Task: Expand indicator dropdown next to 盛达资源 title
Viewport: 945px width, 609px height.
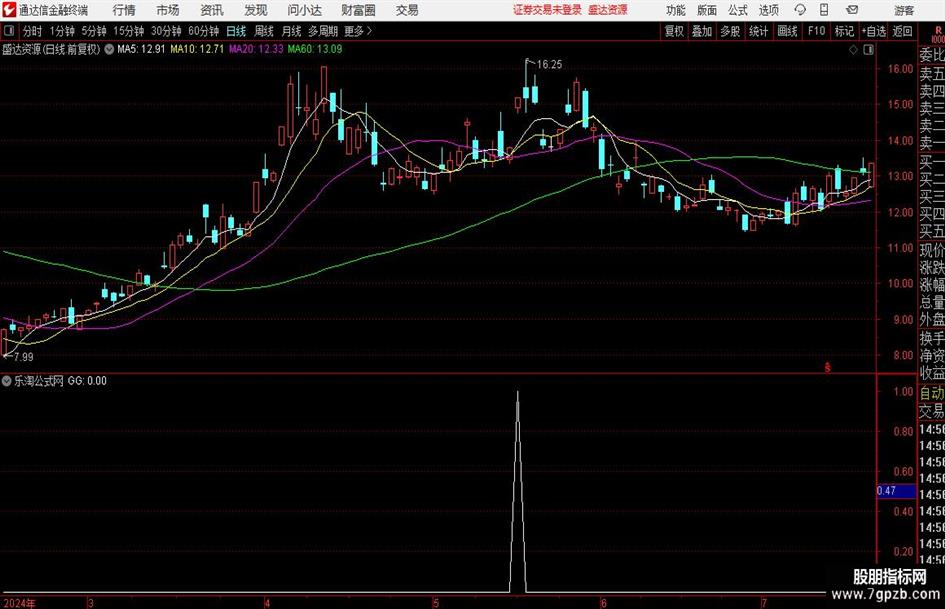Action: click(x=109, y=49)
